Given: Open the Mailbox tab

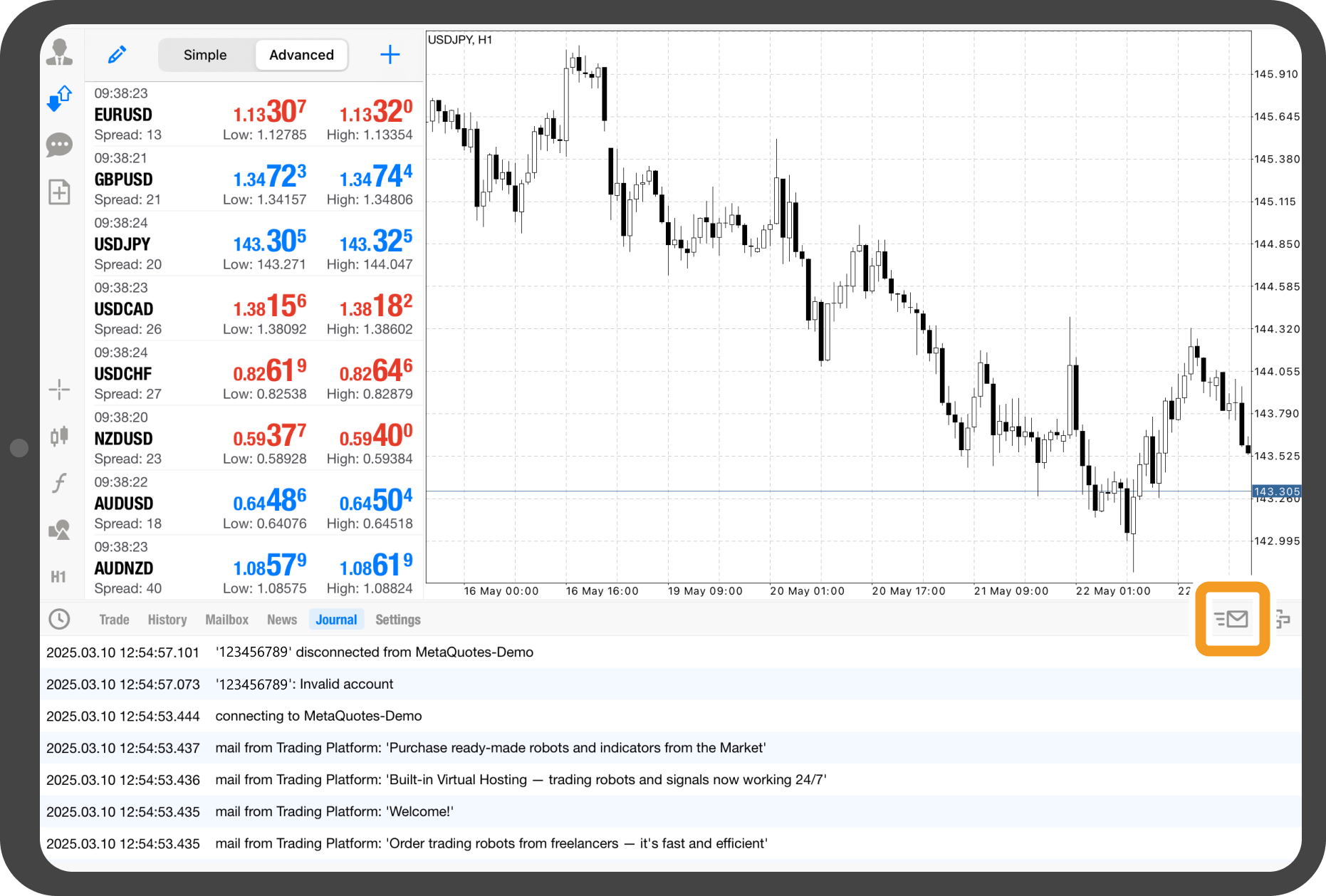Looking at the screenshot, I should click(x=226, y=620).
